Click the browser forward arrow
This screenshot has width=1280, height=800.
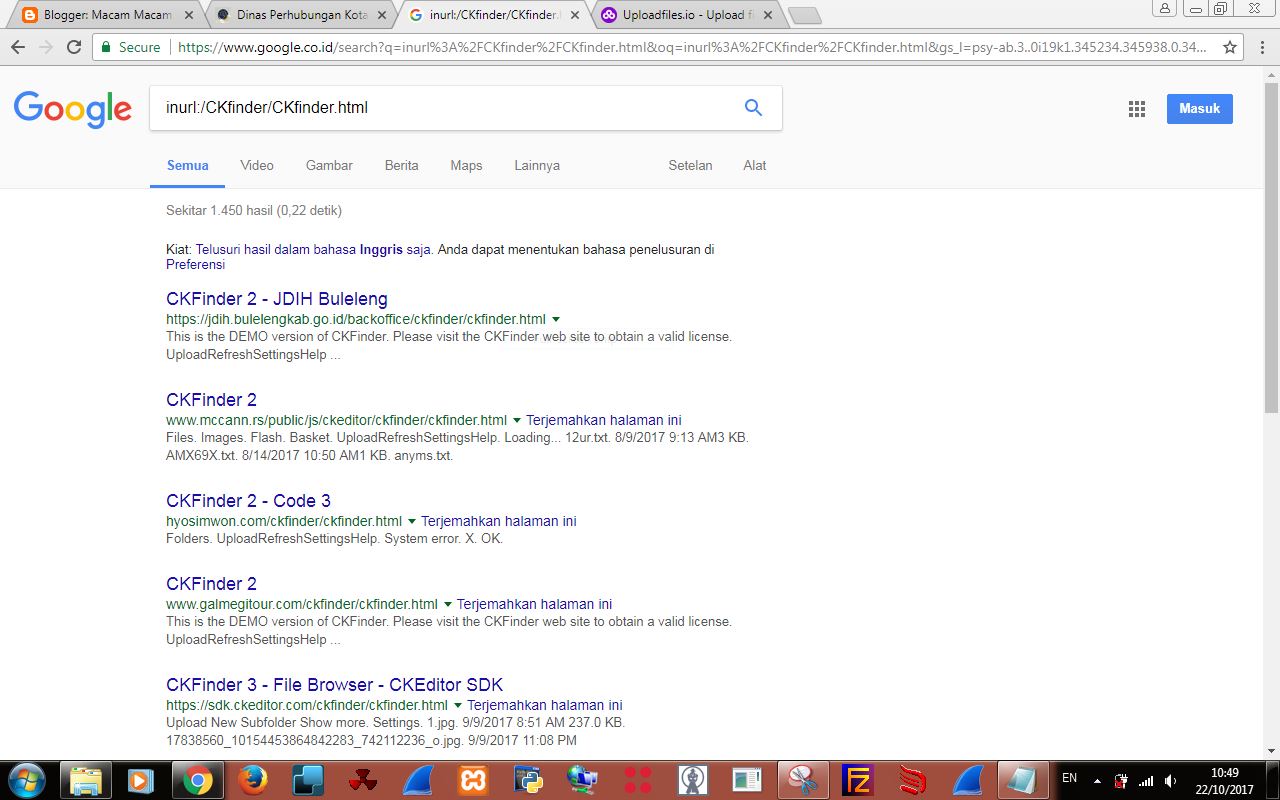pos(45,47)
